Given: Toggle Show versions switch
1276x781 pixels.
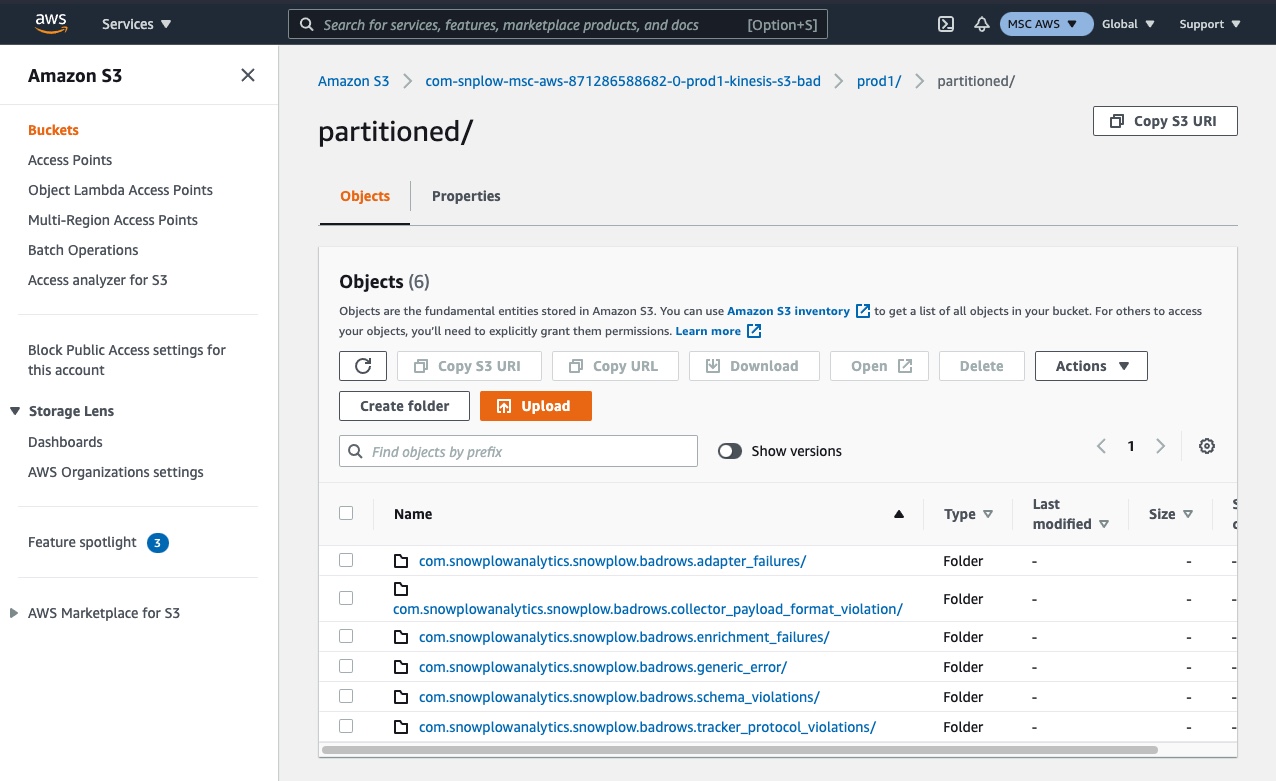Looking at the screenshot, I should click(730, 451).
